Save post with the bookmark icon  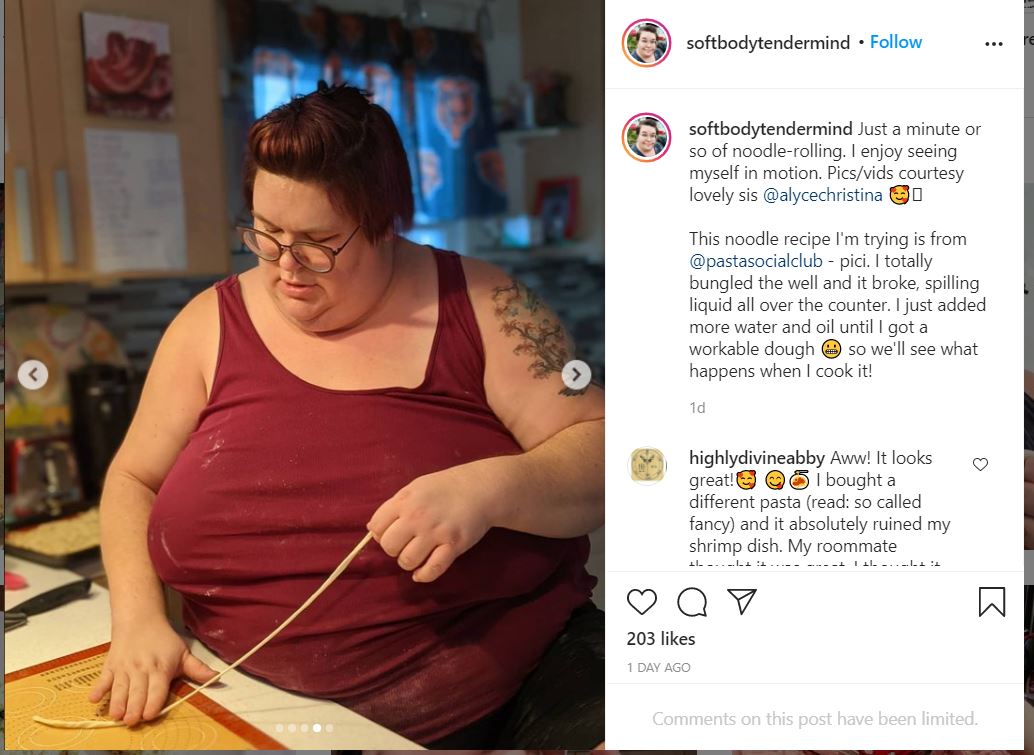[991, 601]
